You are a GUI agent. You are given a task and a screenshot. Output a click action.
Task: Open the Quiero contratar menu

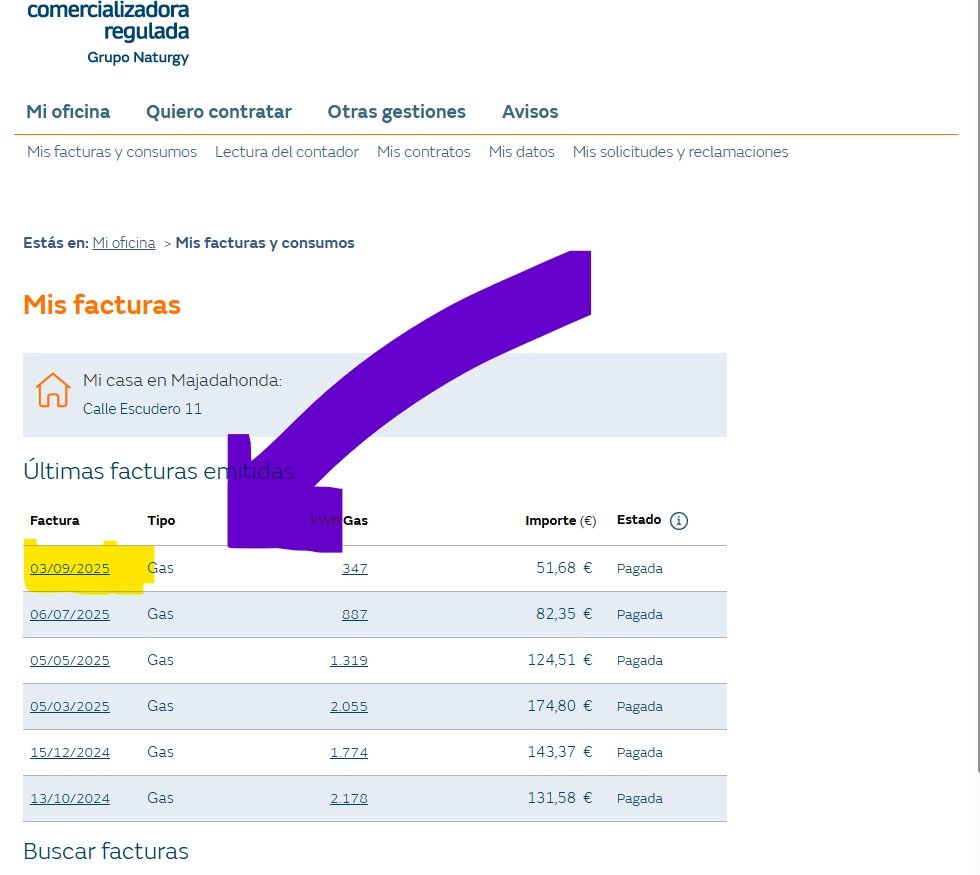pyautogui.click(x=219, y=112)
